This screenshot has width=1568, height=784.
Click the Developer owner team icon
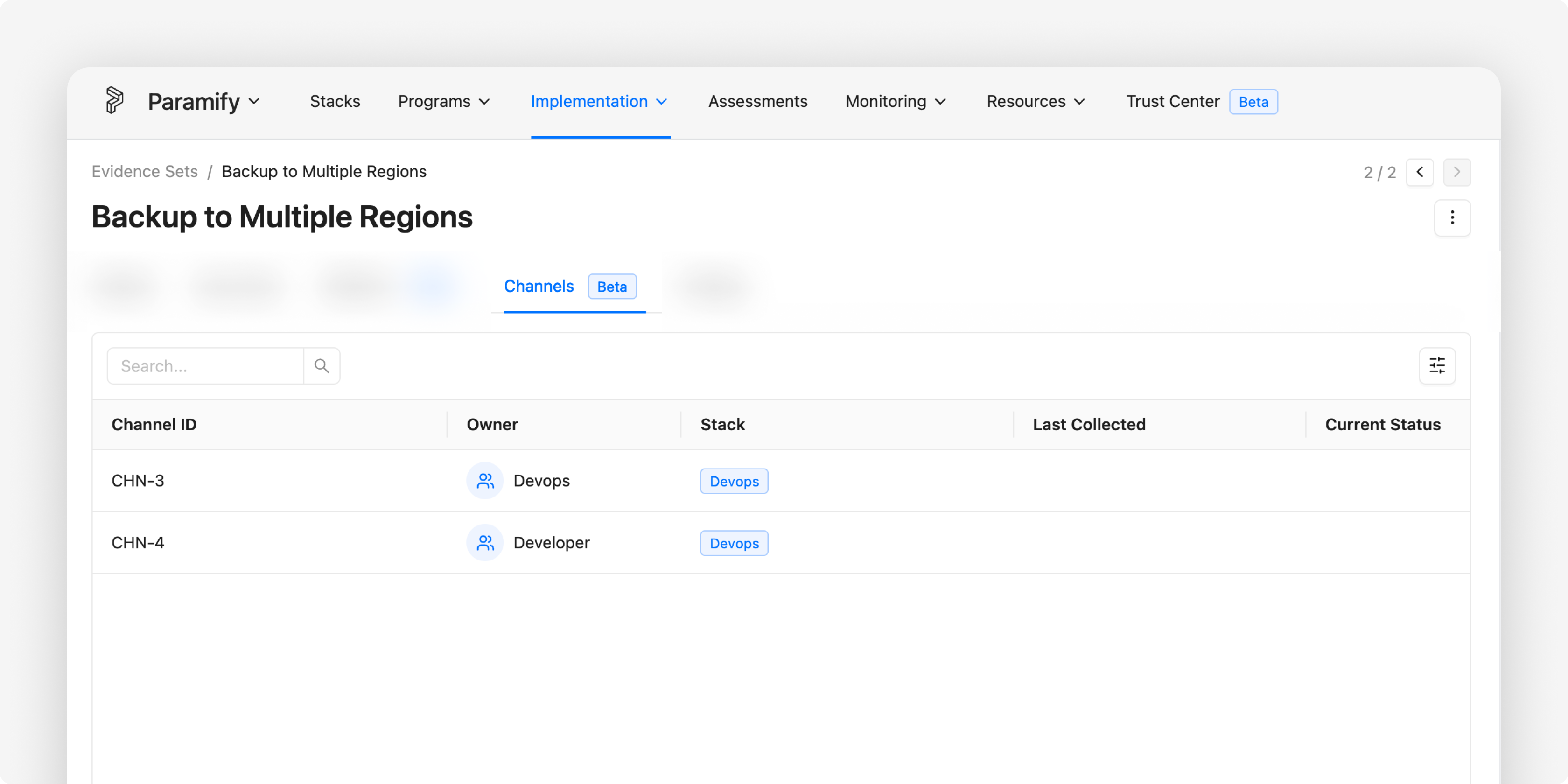[484, 543]
